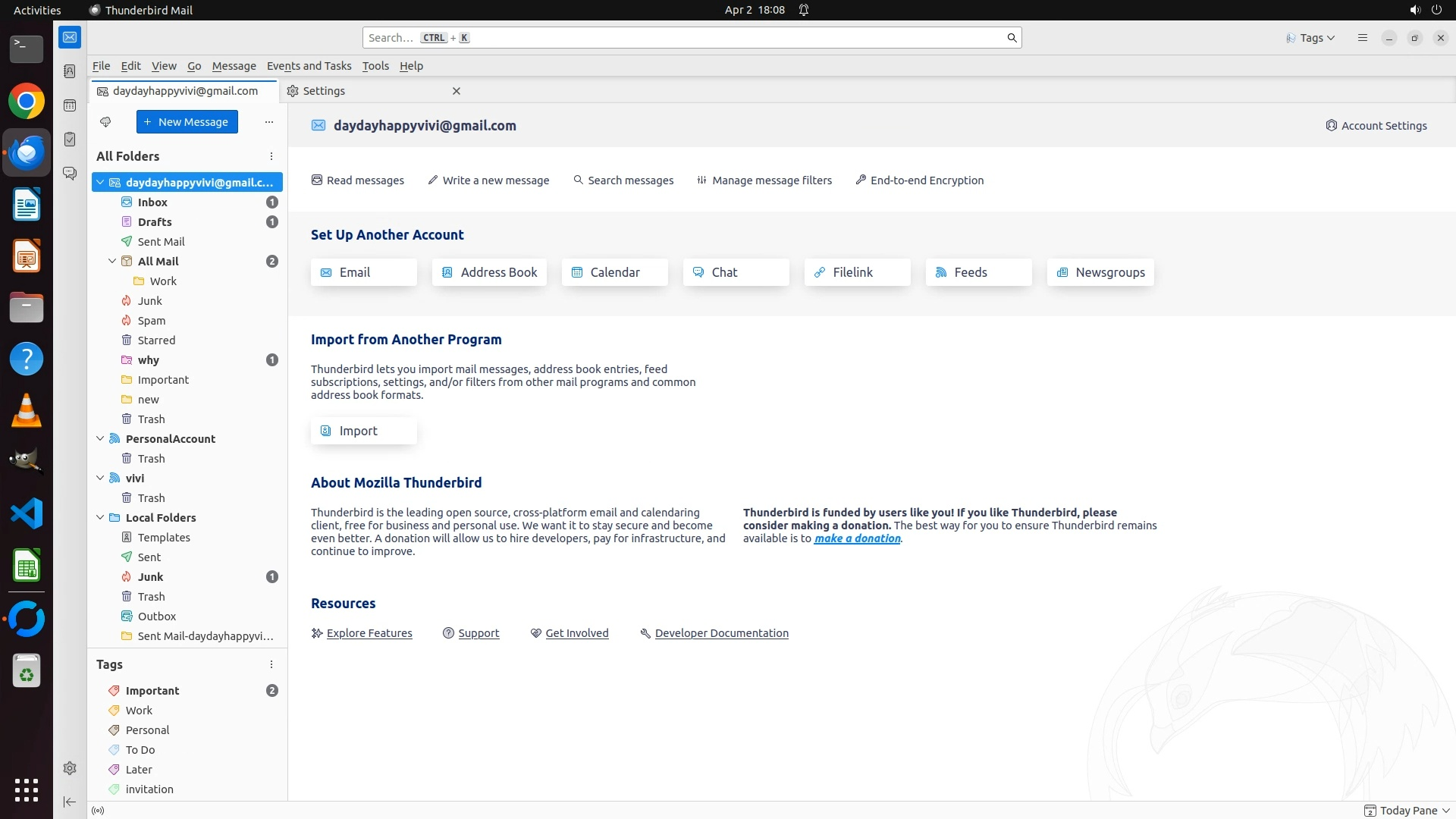Open the Thunderbird hamburger app menu
The width and height of the screenshot is (1456, 819).
point(1362,38)
